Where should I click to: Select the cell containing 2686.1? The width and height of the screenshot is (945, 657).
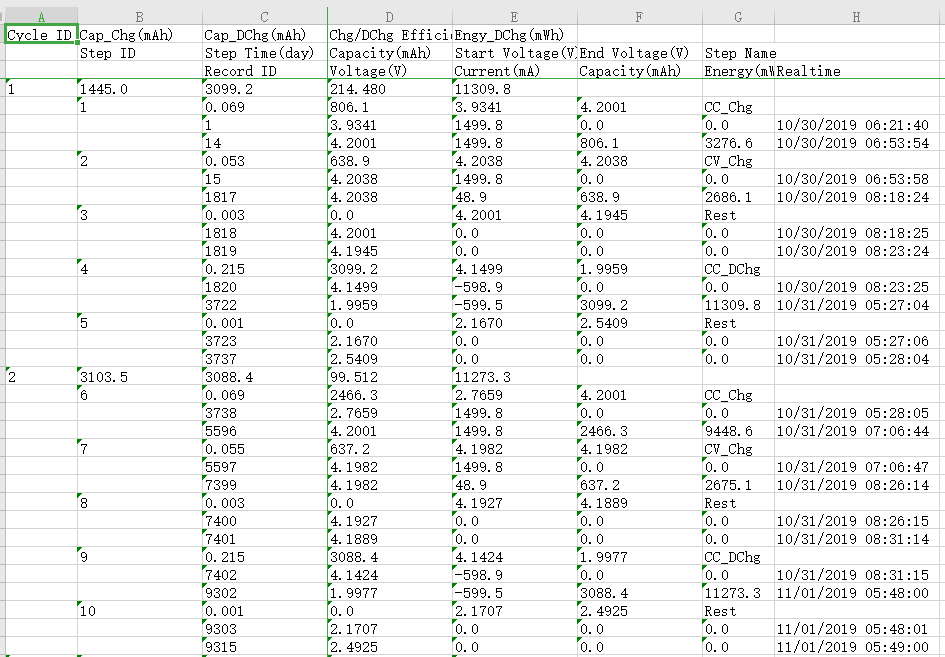click(738, 196)
